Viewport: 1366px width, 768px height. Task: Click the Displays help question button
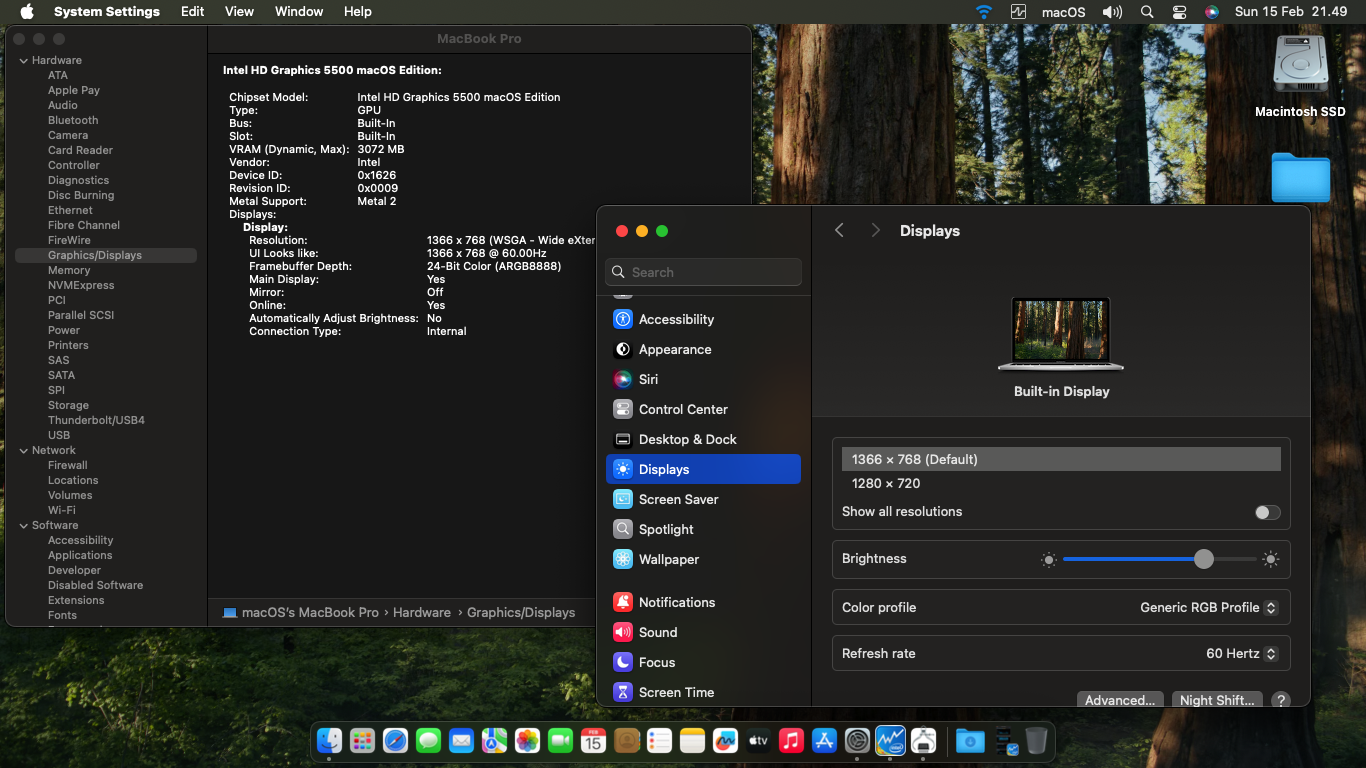click(x=1280, y=701)
